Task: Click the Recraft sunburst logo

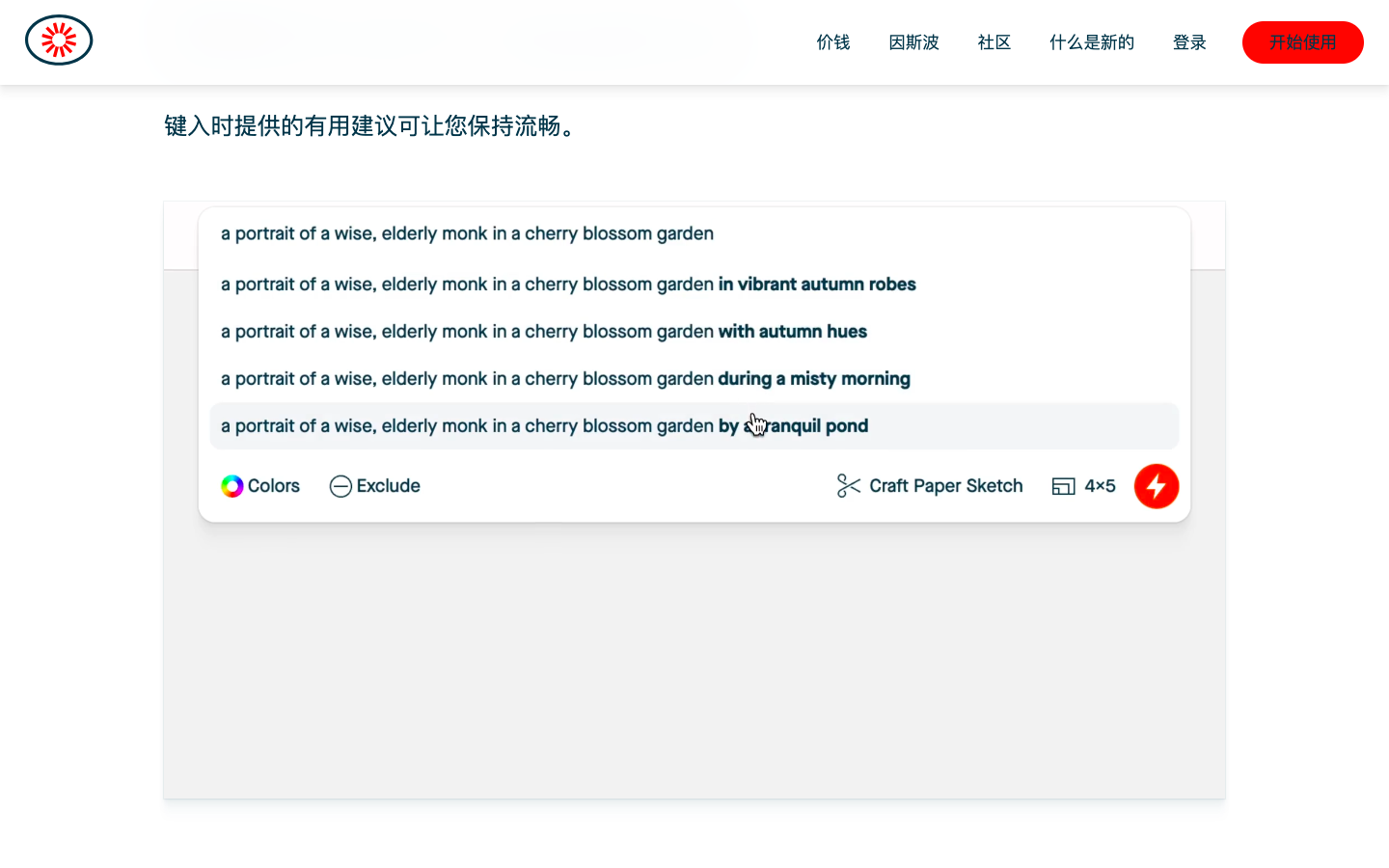Action: coord(59,41)
